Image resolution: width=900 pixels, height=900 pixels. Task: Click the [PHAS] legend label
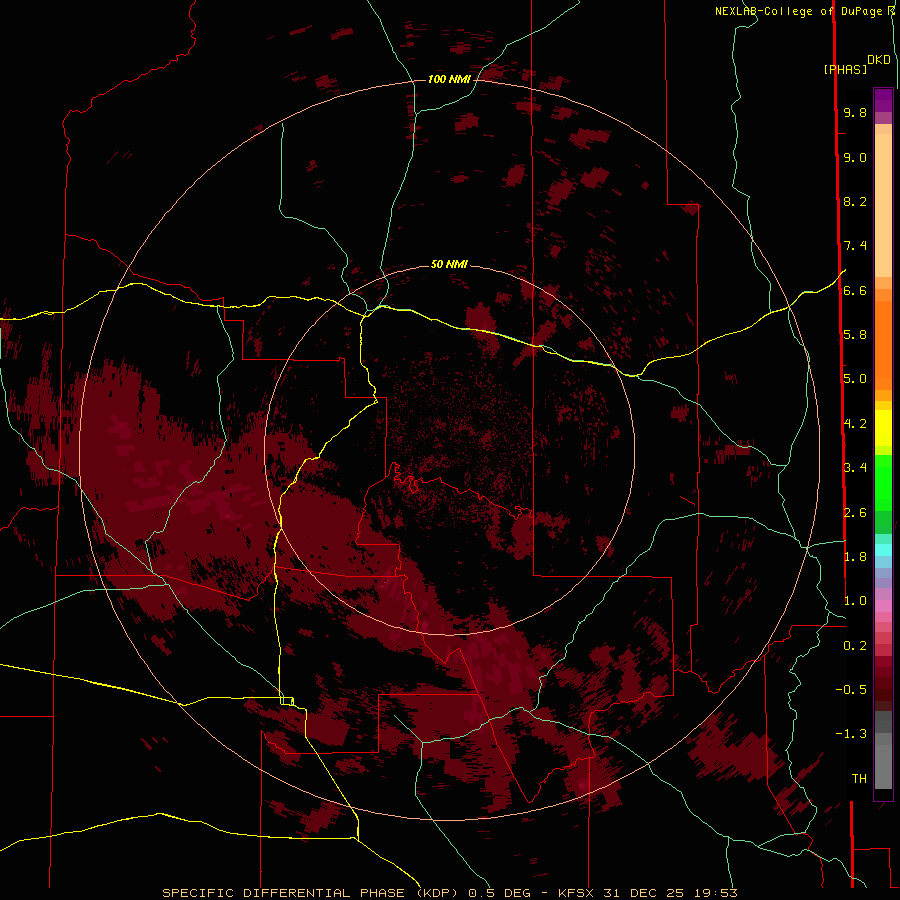click(845, 69)
